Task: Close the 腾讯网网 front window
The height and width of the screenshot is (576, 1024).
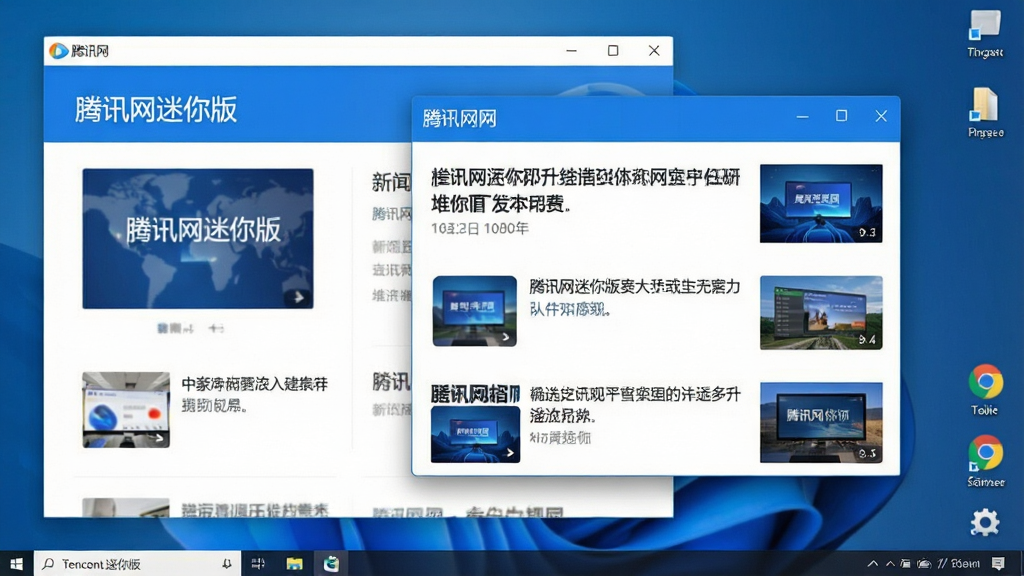Action: [x=881, y=116]
